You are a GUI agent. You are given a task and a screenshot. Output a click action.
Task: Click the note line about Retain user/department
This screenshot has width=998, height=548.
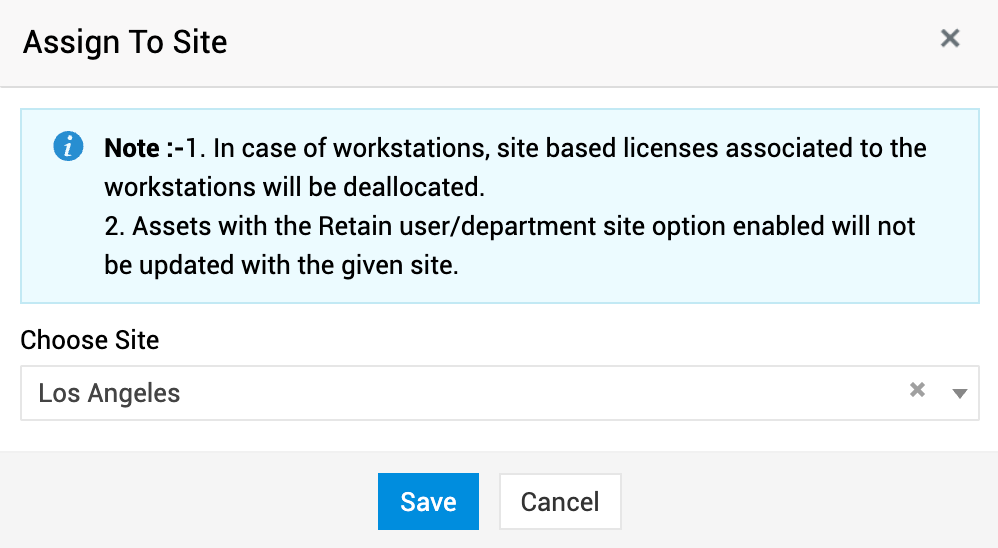tap(510, 227)
